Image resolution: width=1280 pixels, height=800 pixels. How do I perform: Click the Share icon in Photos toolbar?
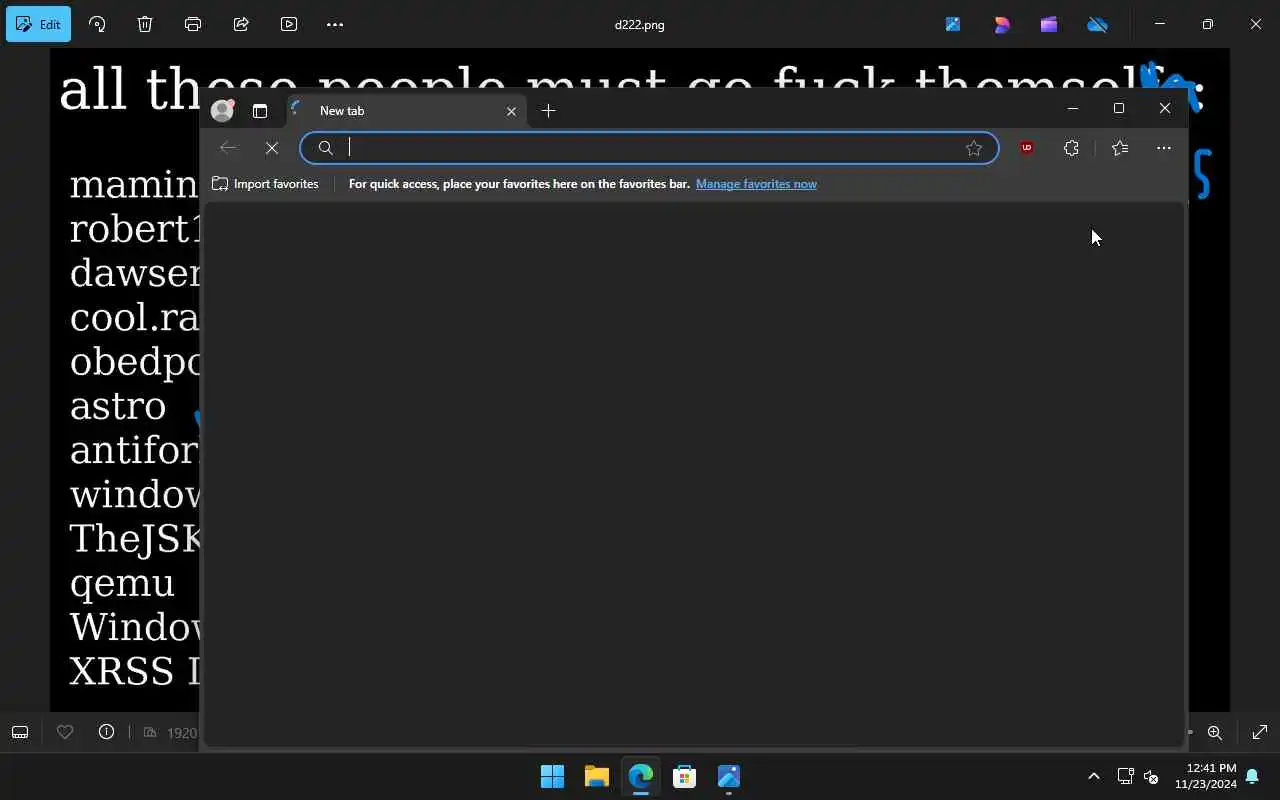(241, 24)
